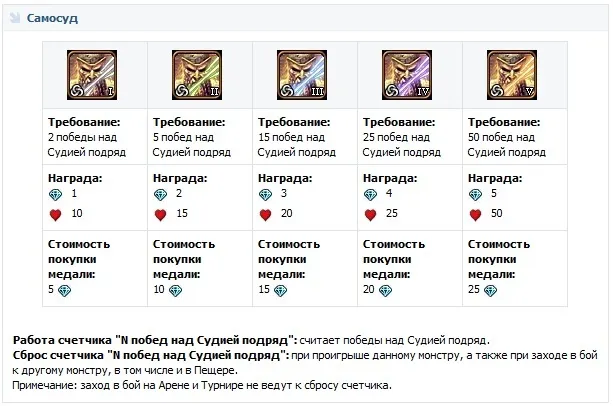Click the heart icon beside reward 50
613x406 pixels.
(x=475, y=214)
